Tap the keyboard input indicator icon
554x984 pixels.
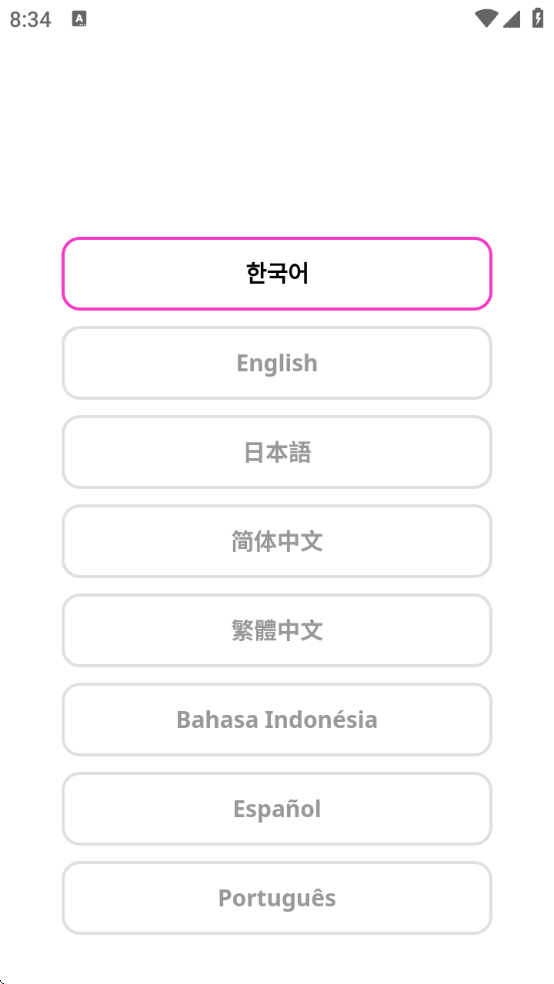point(79,19)
